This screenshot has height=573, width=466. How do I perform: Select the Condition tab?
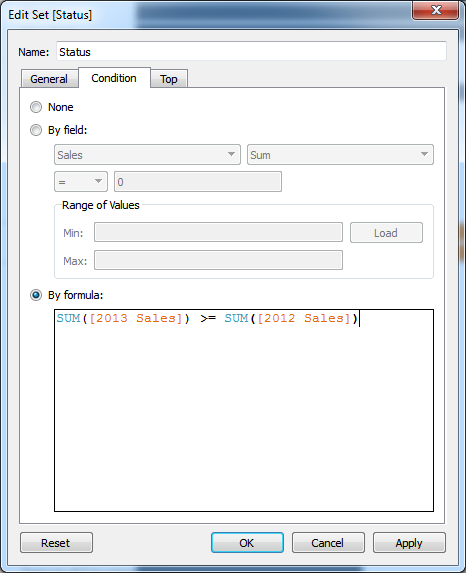(114, 78)
